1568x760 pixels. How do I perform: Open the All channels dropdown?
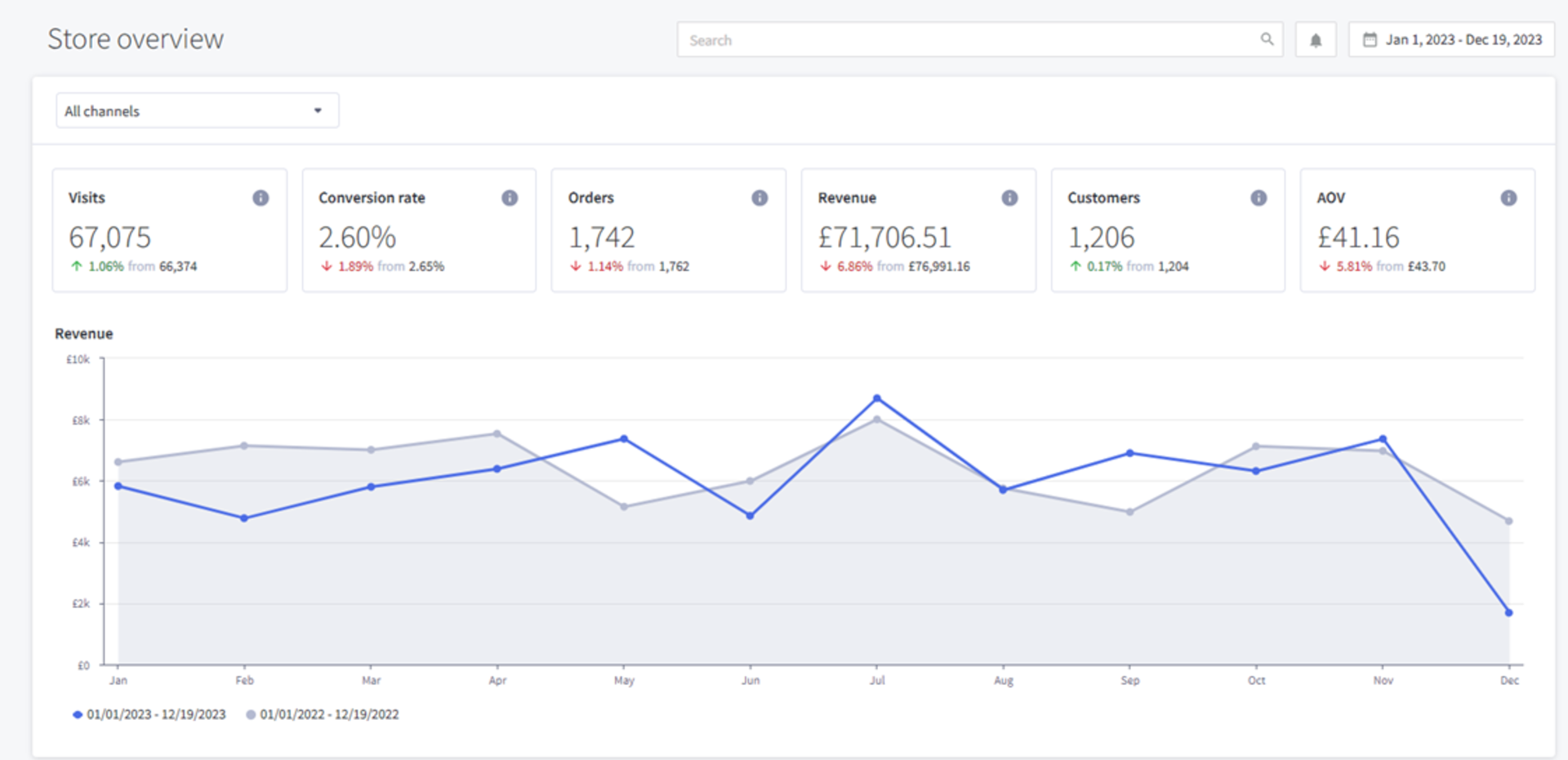(197, 110)
